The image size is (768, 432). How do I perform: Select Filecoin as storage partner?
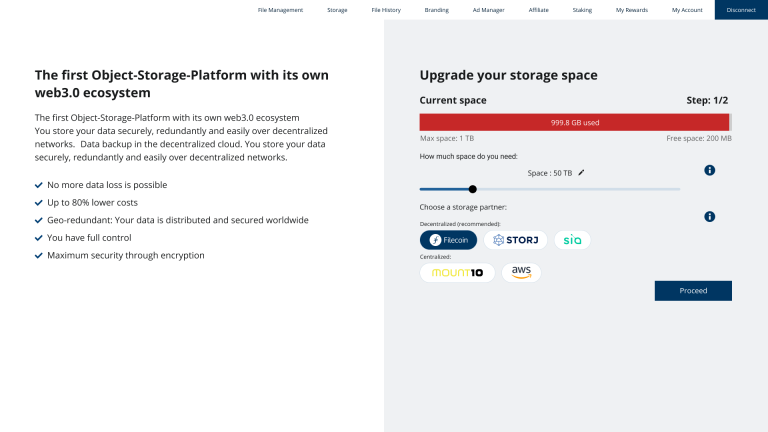(448, 240)
